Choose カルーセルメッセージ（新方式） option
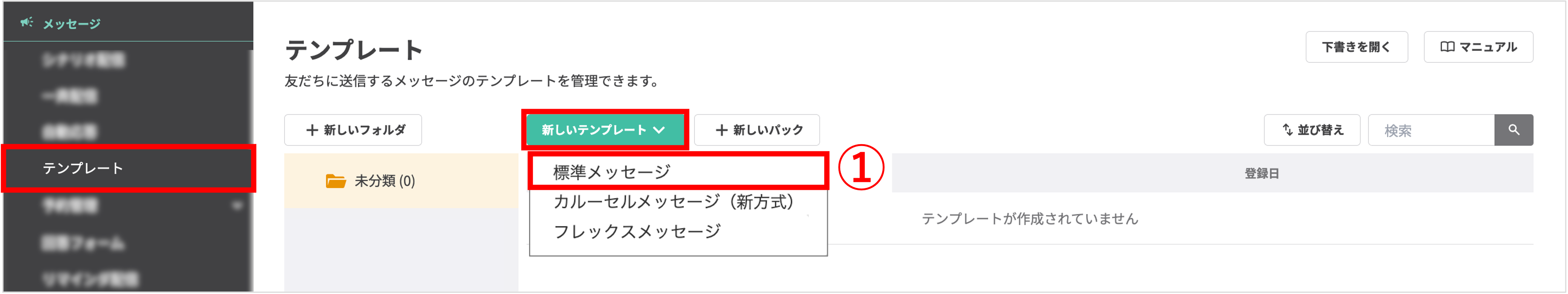Screen dimensions: 1568x294 673,202
